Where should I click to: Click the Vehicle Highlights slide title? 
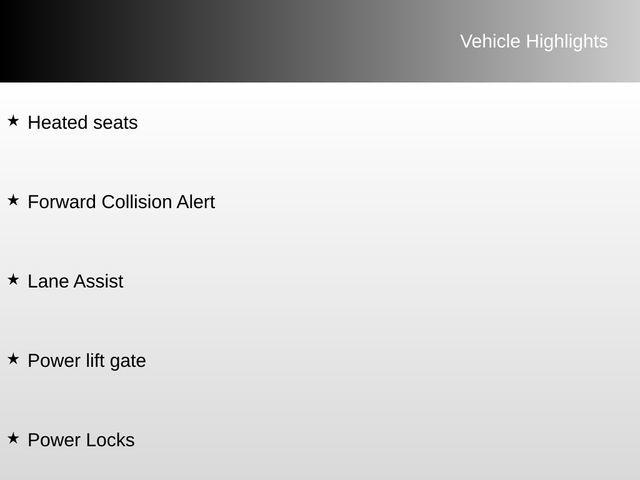coord(533,41)
